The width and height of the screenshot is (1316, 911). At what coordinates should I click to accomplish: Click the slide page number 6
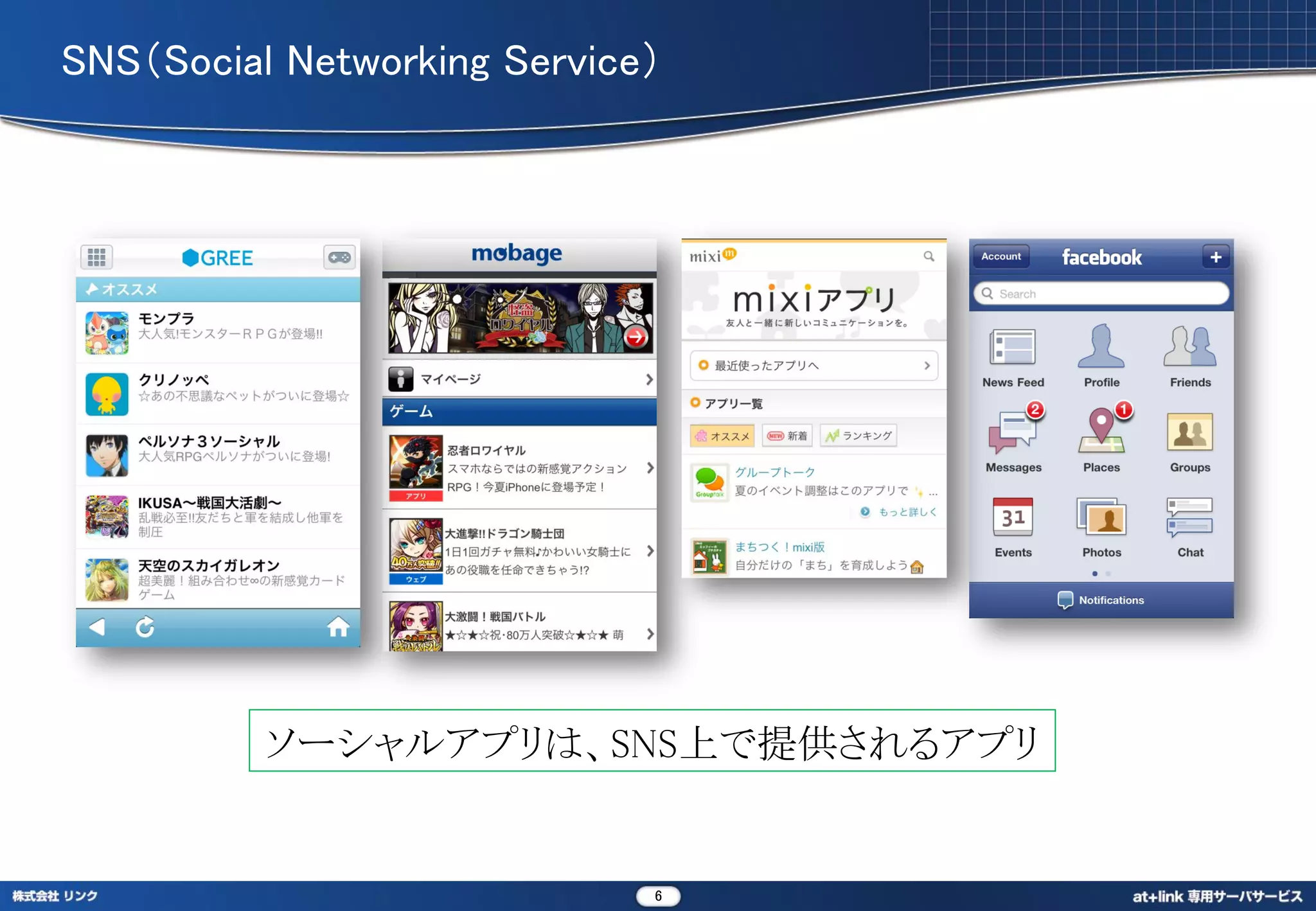tap(658, 896)
